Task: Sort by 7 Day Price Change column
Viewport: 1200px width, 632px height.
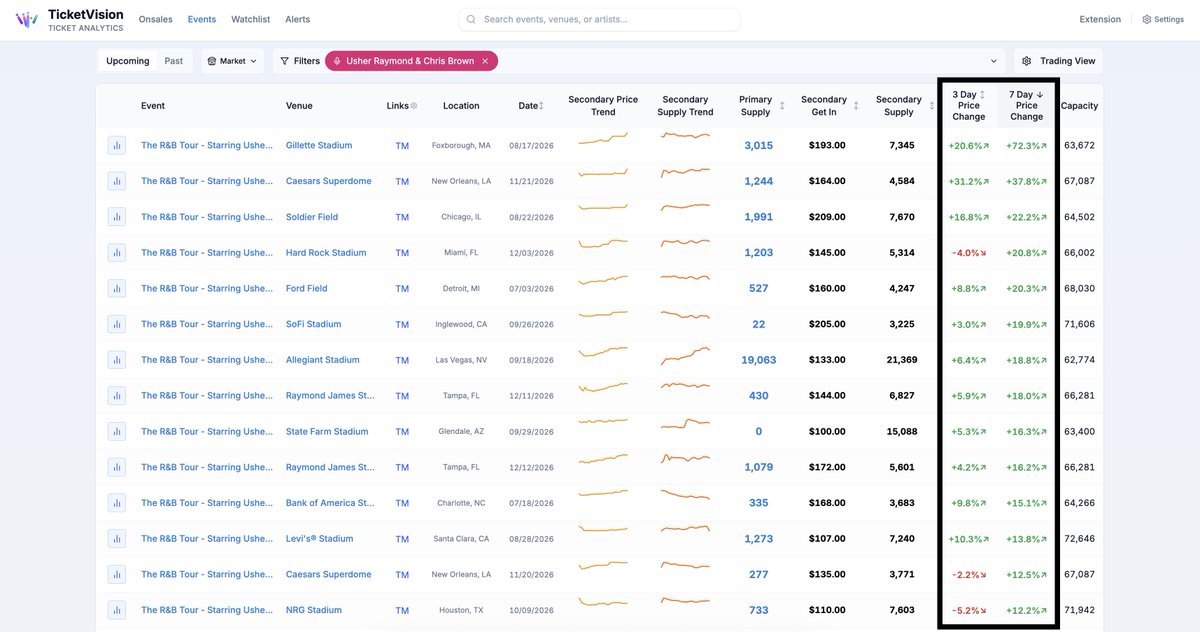Action: coord(1026,105)
